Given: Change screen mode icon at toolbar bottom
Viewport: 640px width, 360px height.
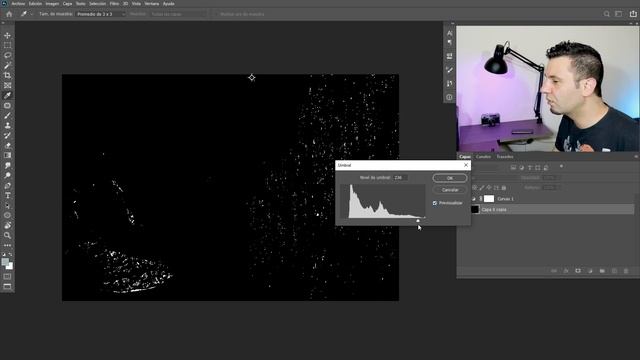Looking at the screenshot, I should (x=7, y=287).
